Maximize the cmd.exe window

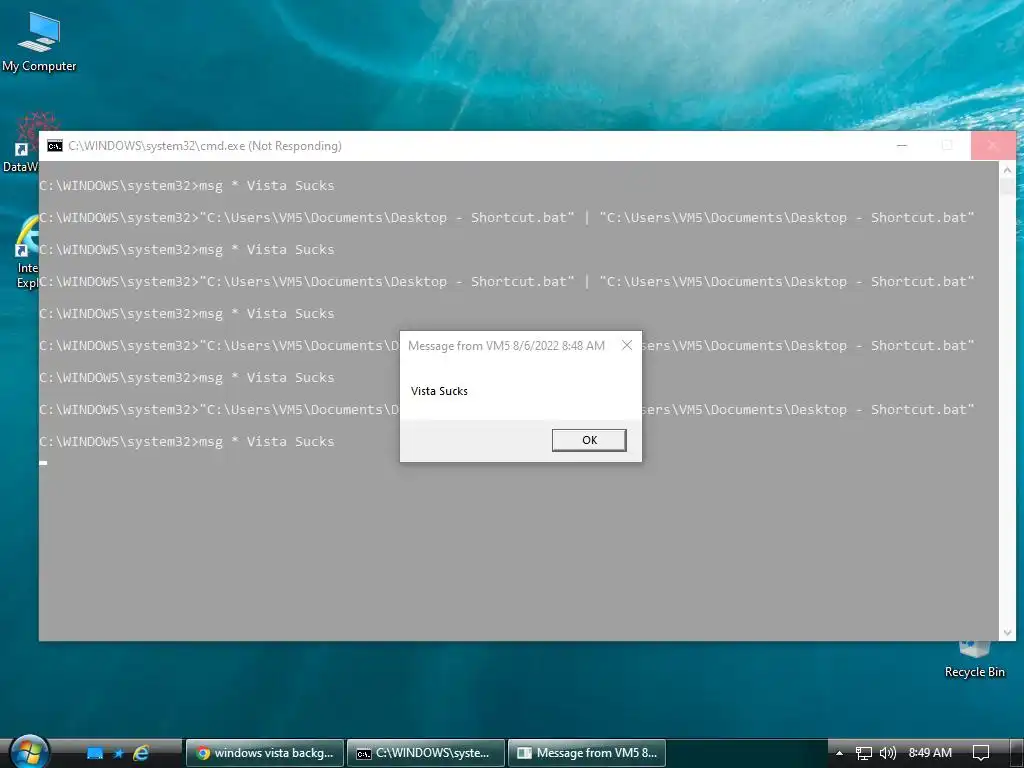pyautogui.click(x=947, y=146)
